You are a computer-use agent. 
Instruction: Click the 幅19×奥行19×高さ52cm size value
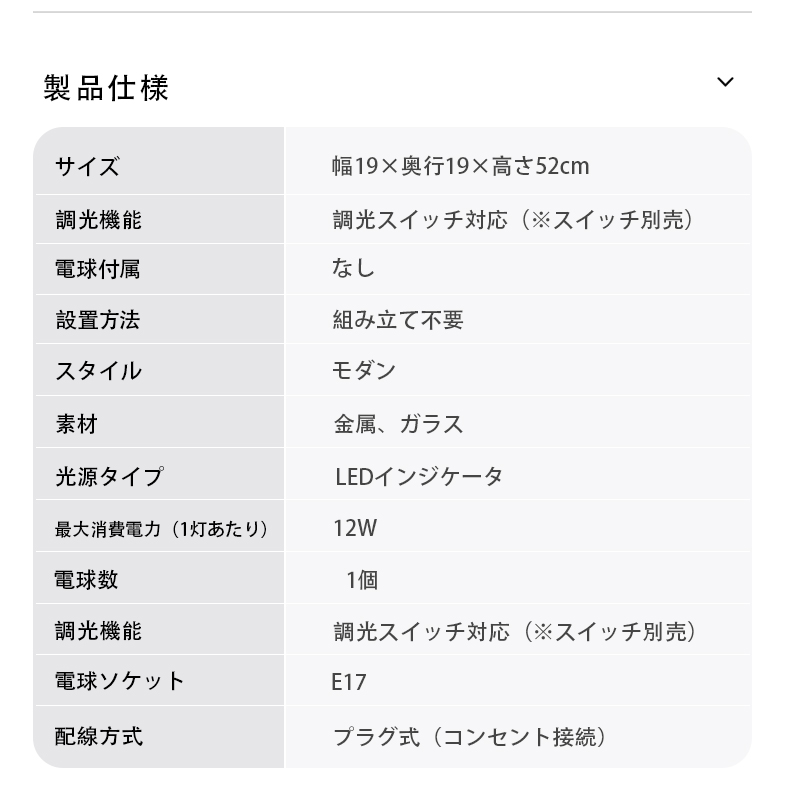point(460,166)
